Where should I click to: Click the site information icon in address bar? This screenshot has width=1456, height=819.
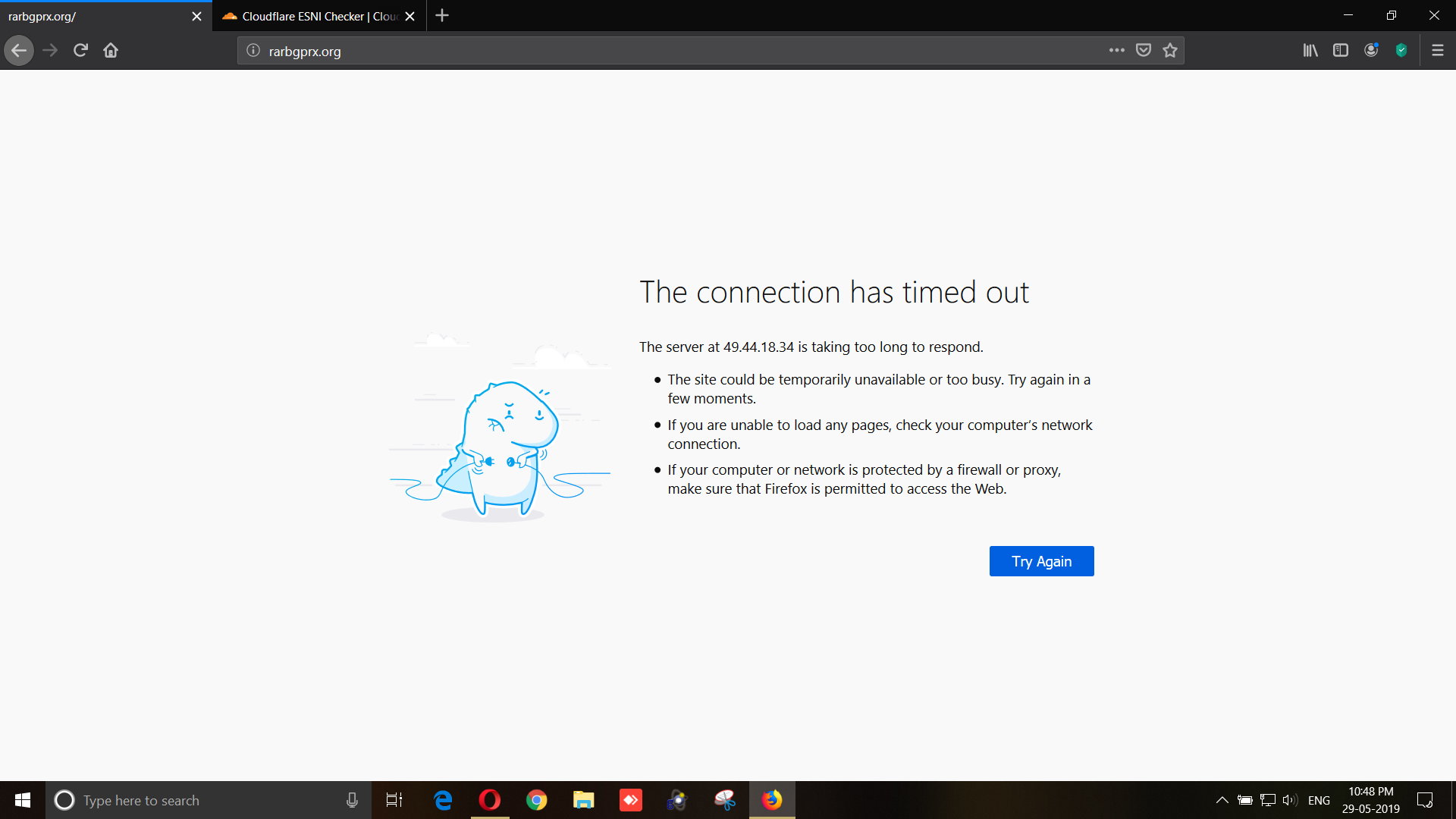click(x=253, y=51)
